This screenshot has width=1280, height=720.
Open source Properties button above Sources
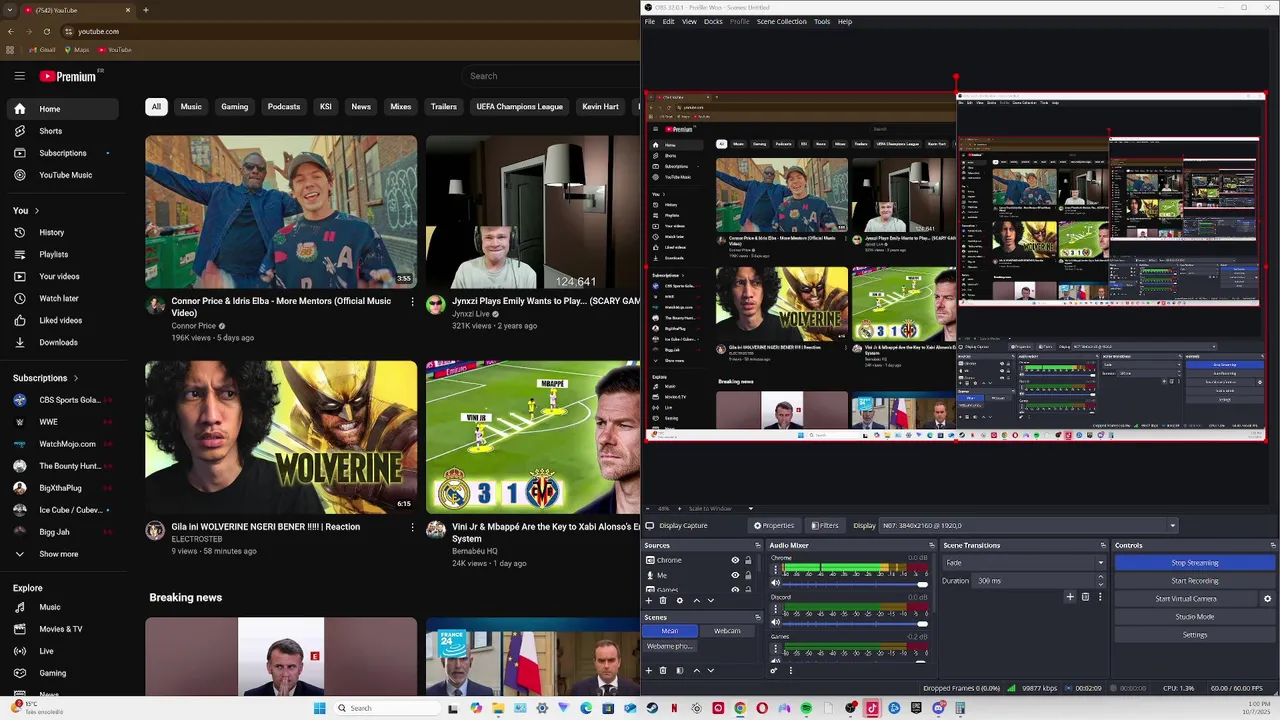pyautogui.click(x=774, y=525)
